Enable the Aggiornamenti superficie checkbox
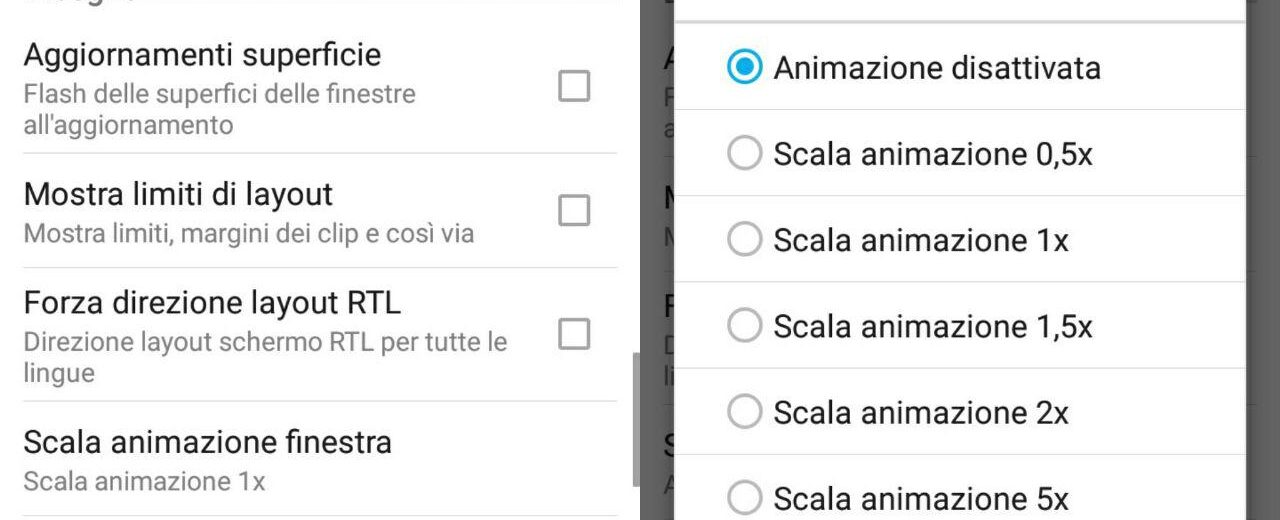1280x520 pixels. pyautogui.click(x=574, y=87)
